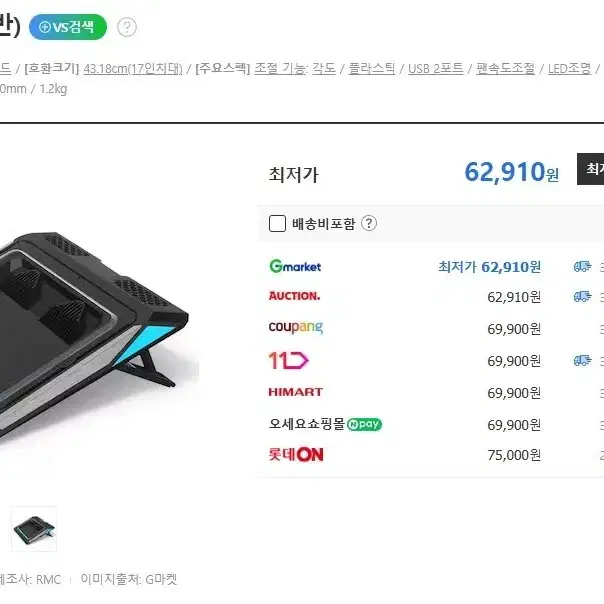Open the Himart seller logo

[x=295, y=392]
